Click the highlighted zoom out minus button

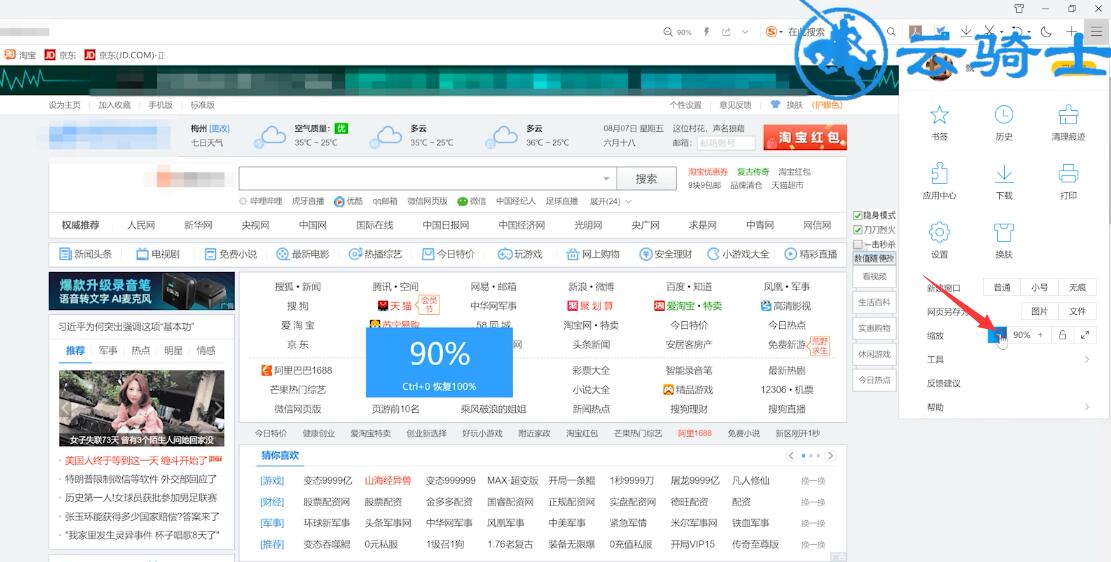point(998,335)
